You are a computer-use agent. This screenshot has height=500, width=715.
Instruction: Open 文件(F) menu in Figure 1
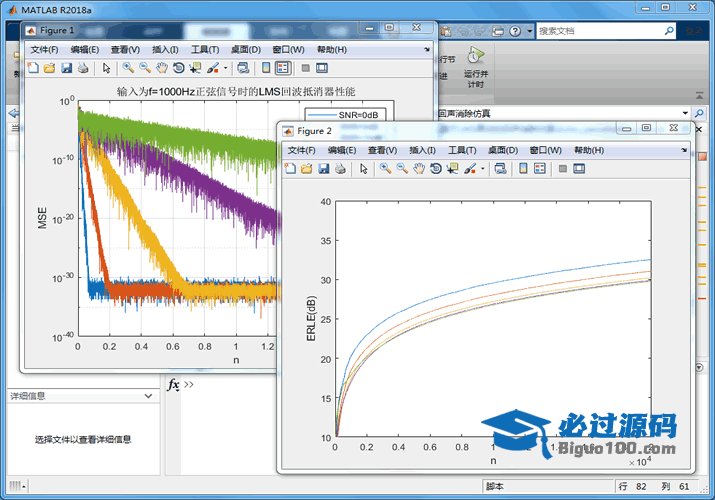44,50
